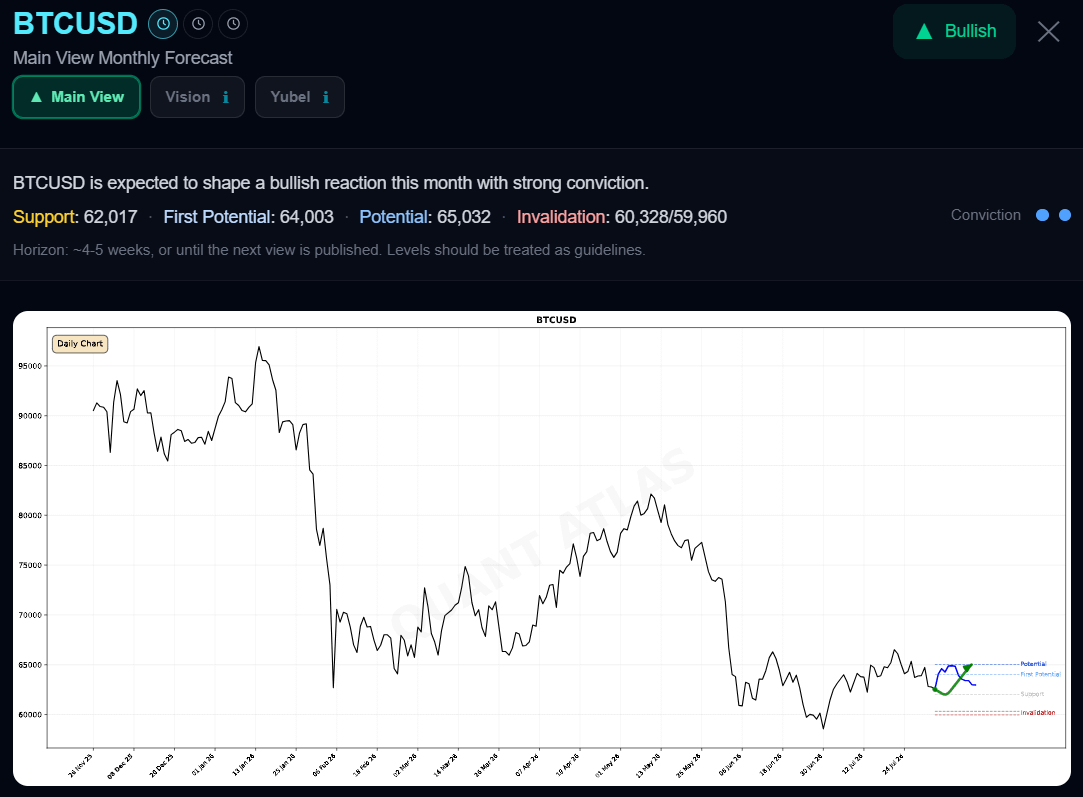Viewport: 1083px width, 797px height.
Task: Open the BTCUSD daily chart image
Action: coord(542,548)
